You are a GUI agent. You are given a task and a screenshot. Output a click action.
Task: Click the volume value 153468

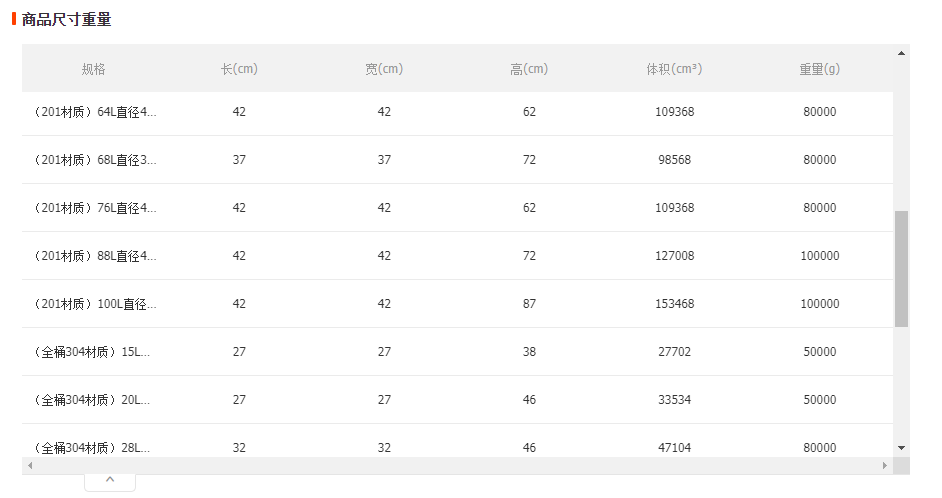[x=674, y=304]
